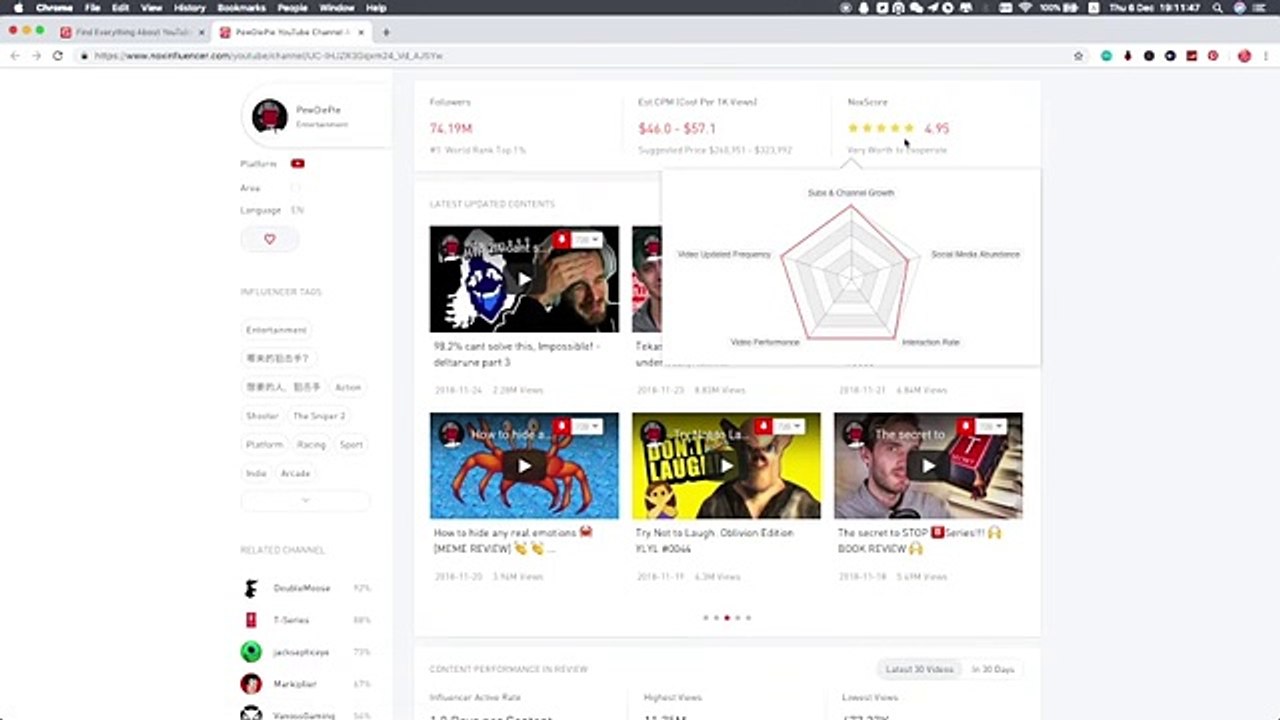Click the heart favorite button

pos(269,239)
